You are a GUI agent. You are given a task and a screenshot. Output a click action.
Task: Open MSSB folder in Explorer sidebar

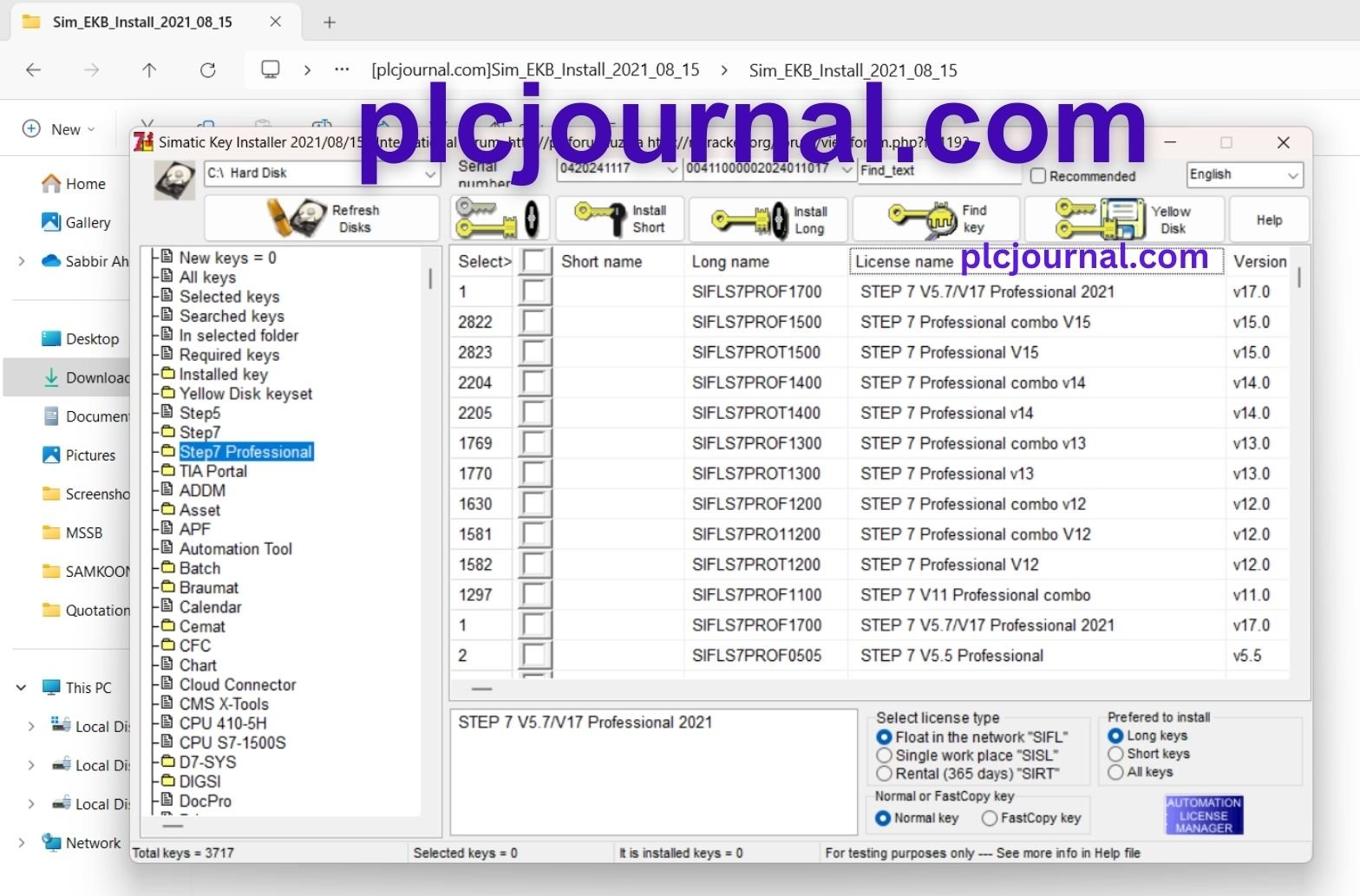coord(72,533)
